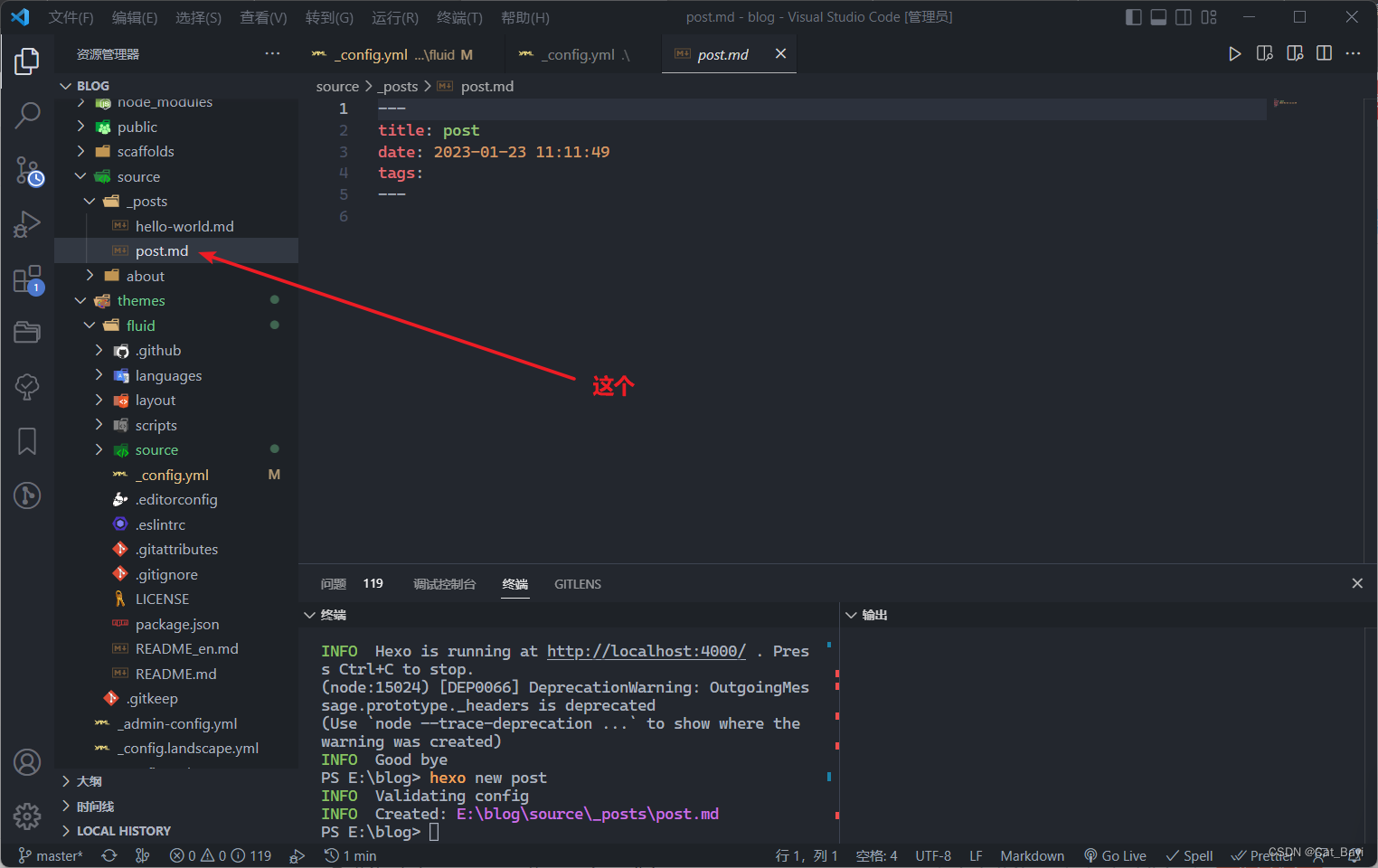Switch to Debug Console tab (调试控制台)
This screenshot has width=1378, height=868.
444,584
